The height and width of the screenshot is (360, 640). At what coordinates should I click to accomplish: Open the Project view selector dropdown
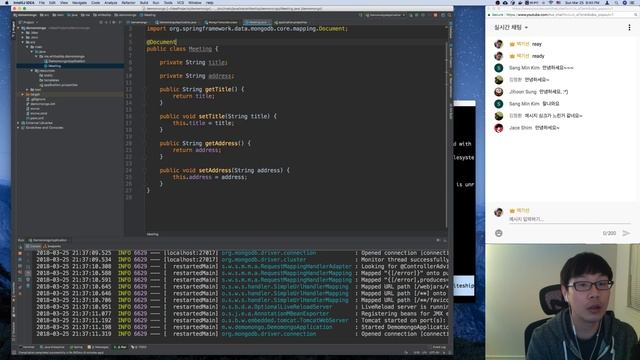[x=29, y=22]
